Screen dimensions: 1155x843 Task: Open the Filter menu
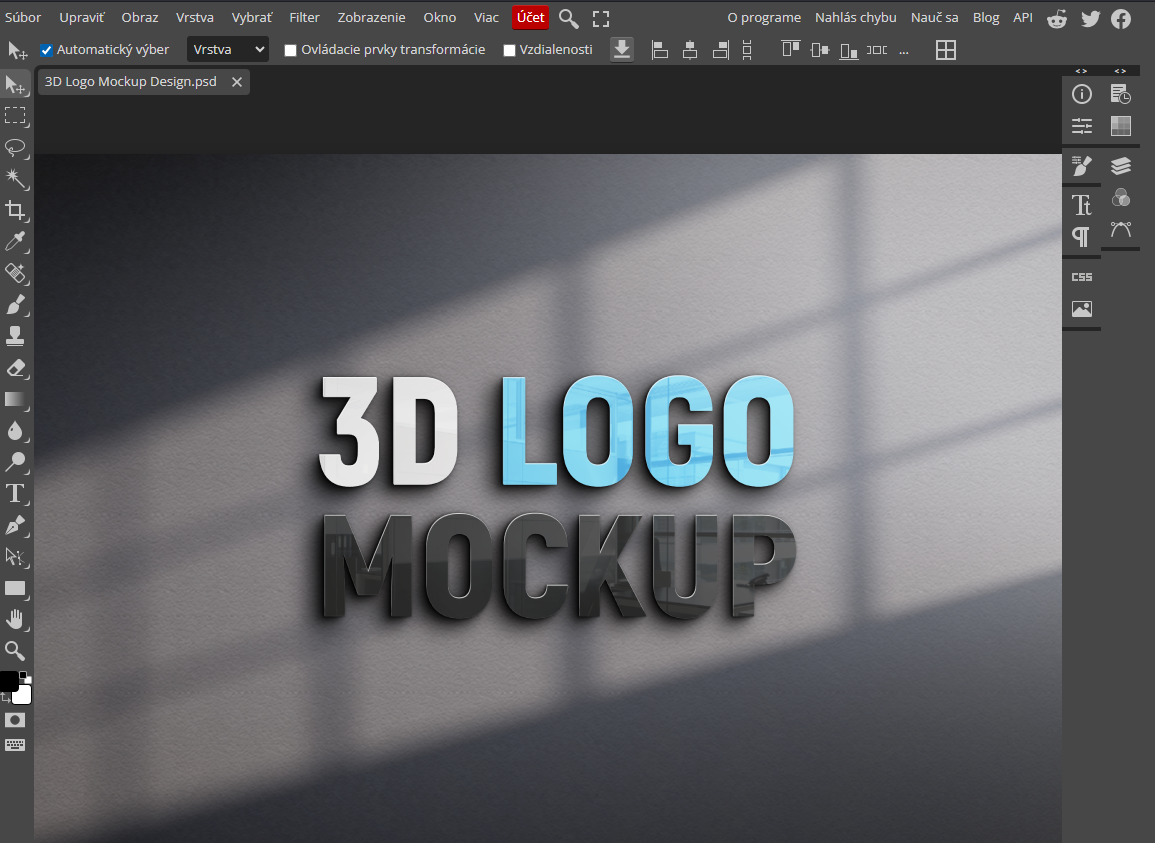point(304,17)
